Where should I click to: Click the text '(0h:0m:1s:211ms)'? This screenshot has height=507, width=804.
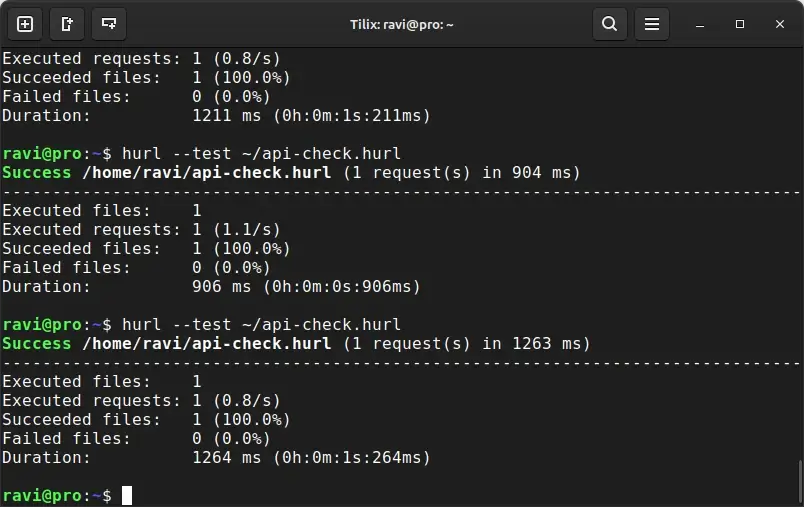(x=351, y=115)
